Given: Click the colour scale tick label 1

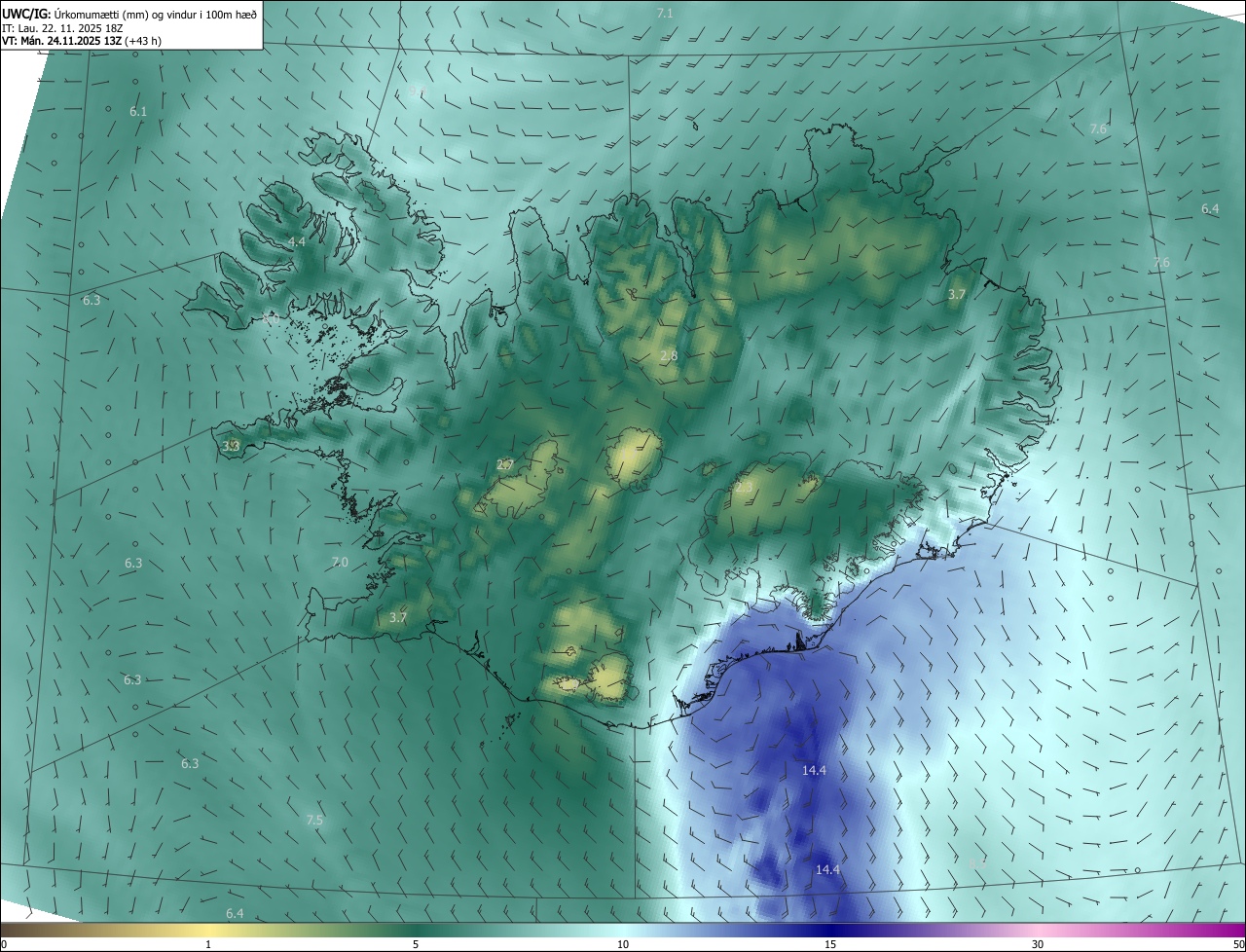Looking at the screenshot, I should (208, 944).
